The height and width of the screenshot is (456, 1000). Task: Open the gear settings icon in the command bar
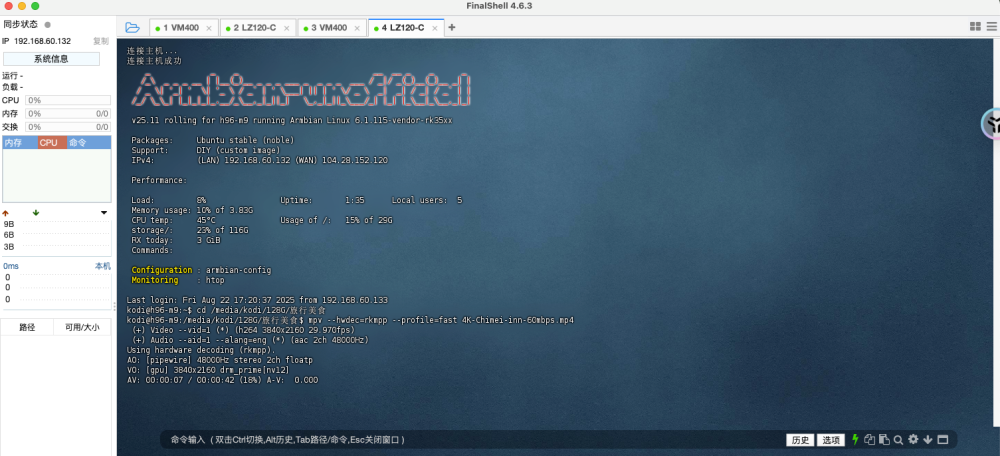click(x=913, y=439)
